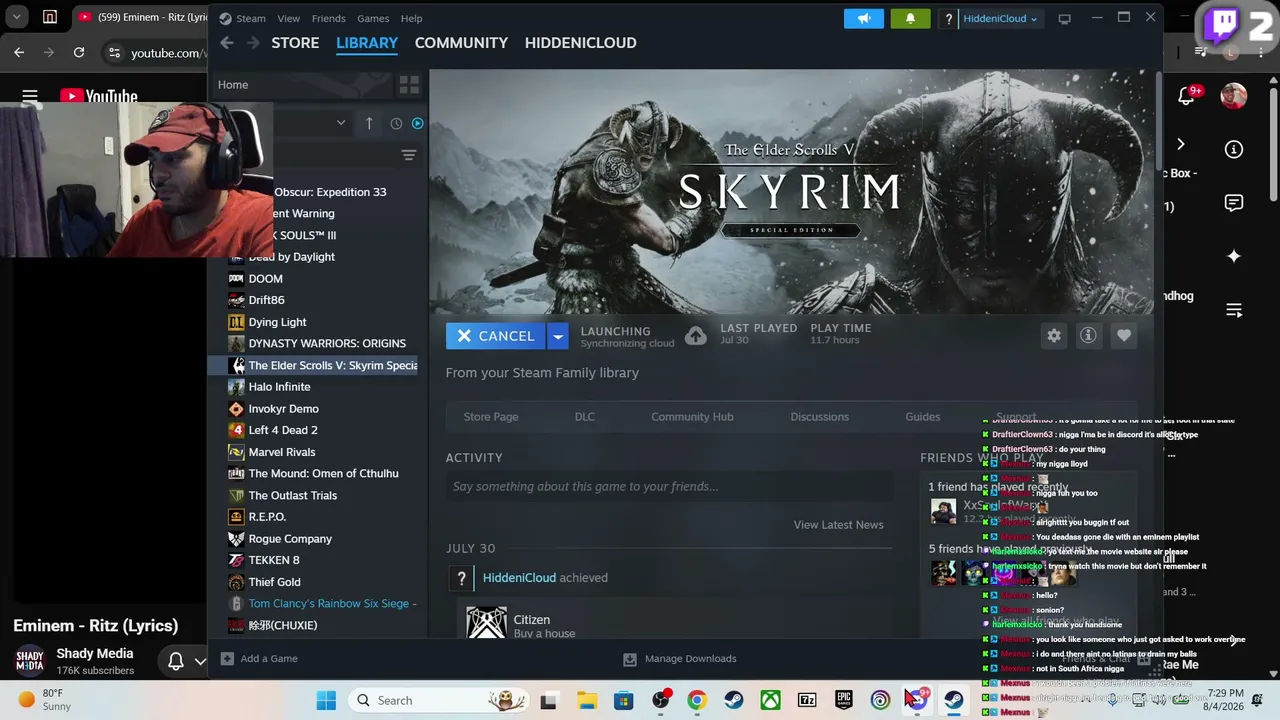This screenshot has height=720, width=1280.
Task: Open Skyrim Guides link
Action: (x=922, y=417)
